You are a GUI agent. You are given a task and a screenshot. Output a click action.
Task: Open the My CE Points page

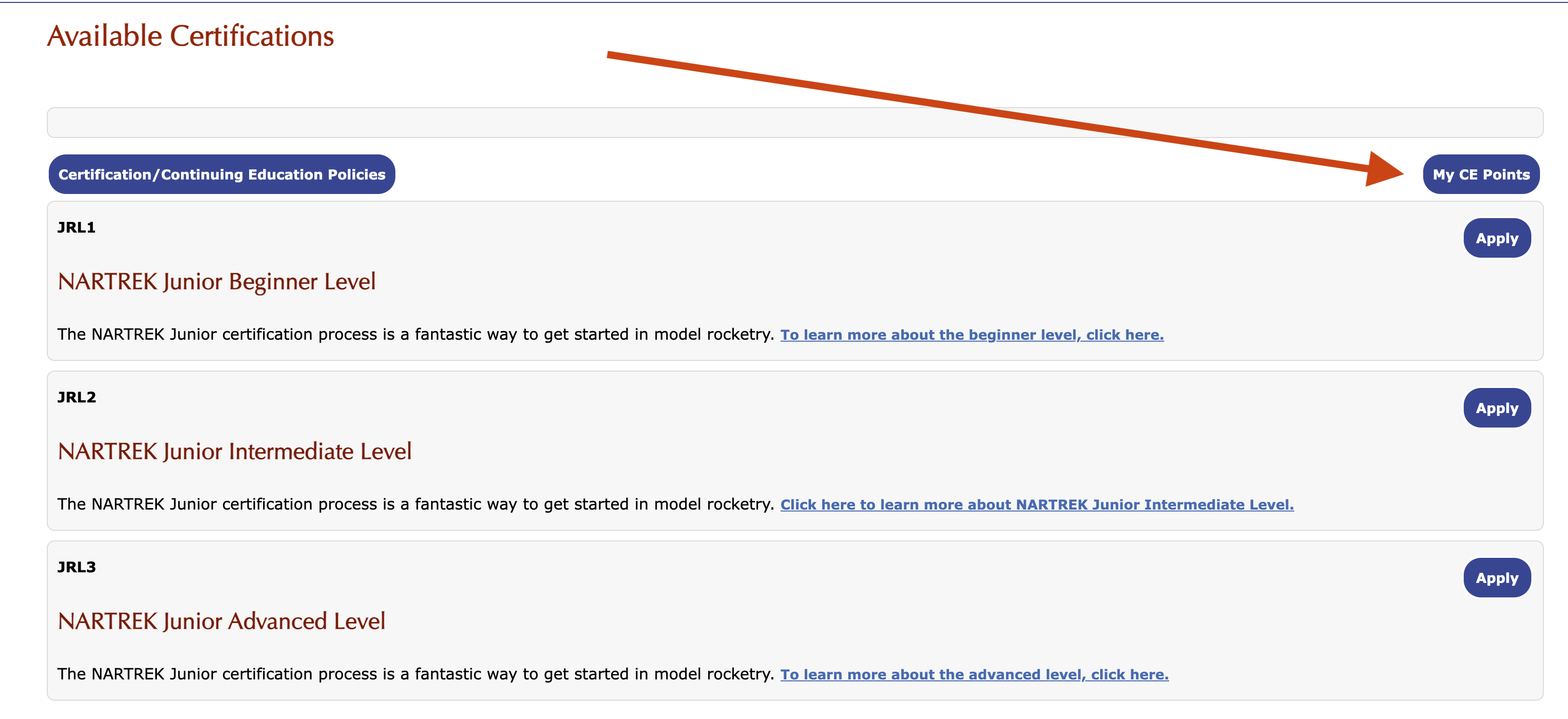pyautogui.click(x=1480, y=175)
